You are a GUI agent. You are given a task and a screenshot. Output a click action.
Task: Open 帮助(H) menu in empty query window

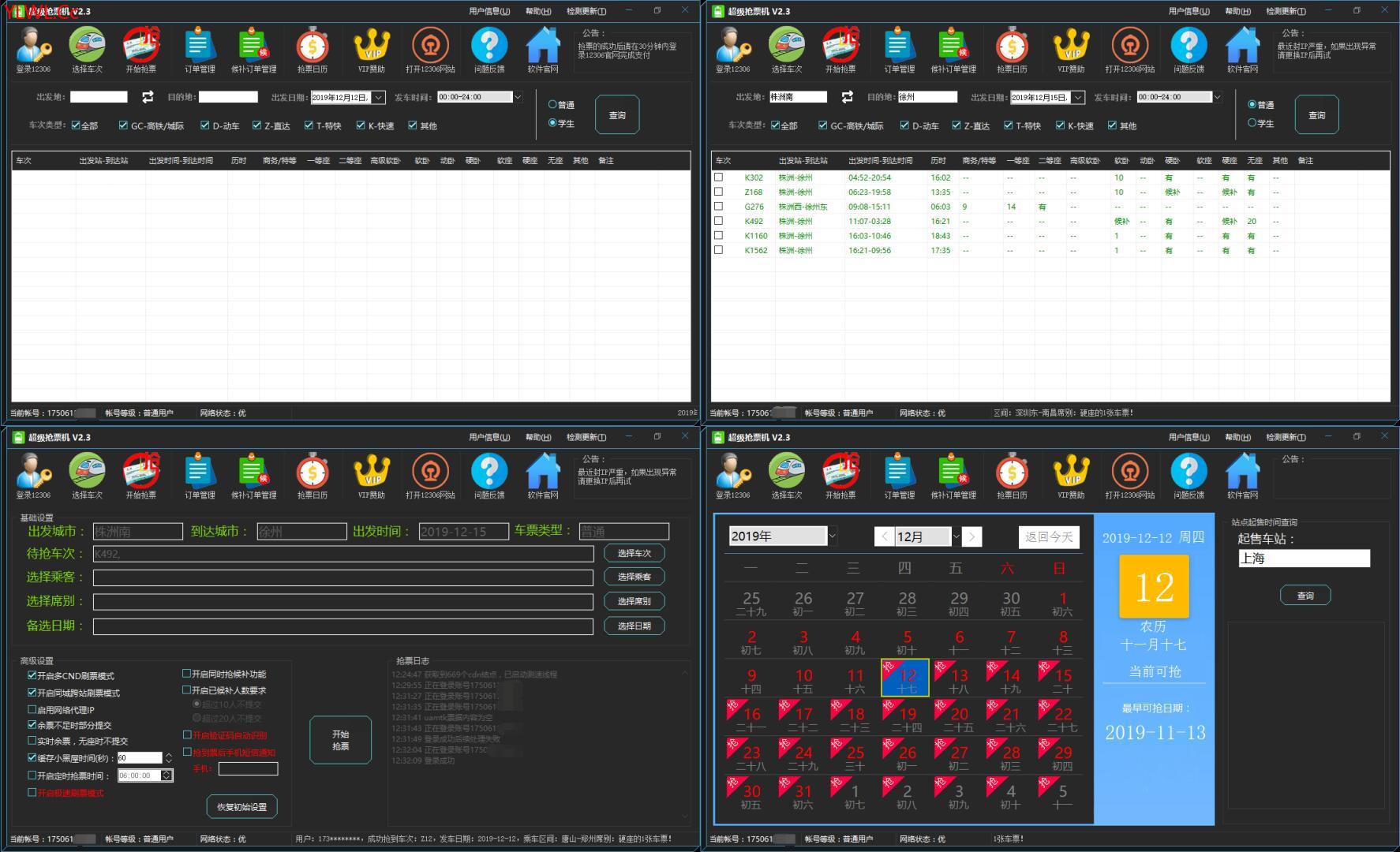coord(538,11)
